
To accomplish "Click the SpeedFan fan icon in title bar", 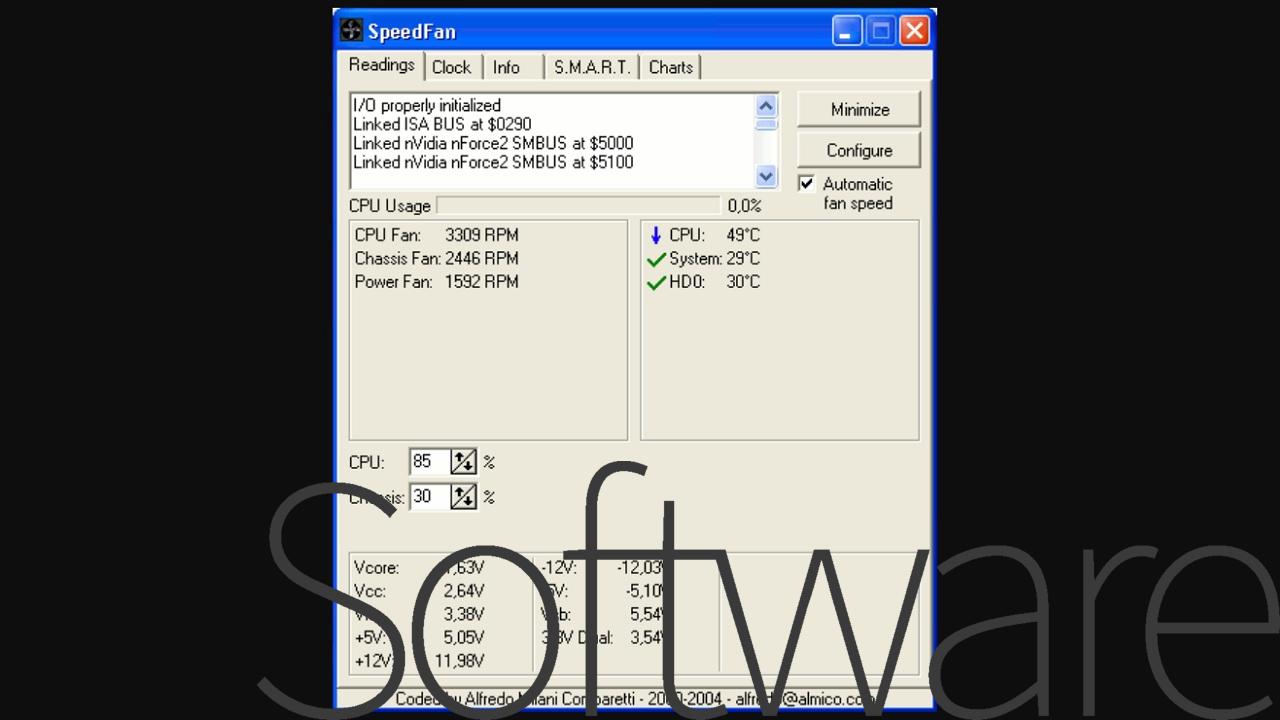I will click(350, 30).
